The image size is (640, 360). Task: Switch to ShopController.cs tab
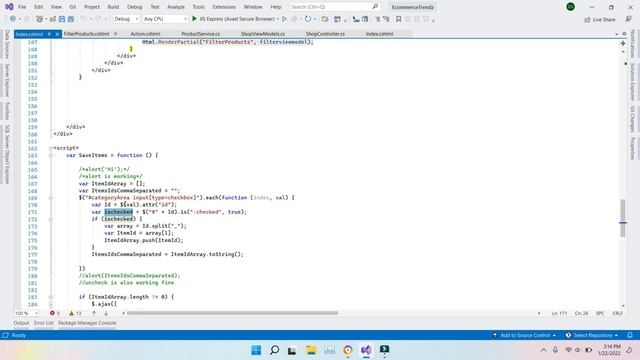point(325,34)
